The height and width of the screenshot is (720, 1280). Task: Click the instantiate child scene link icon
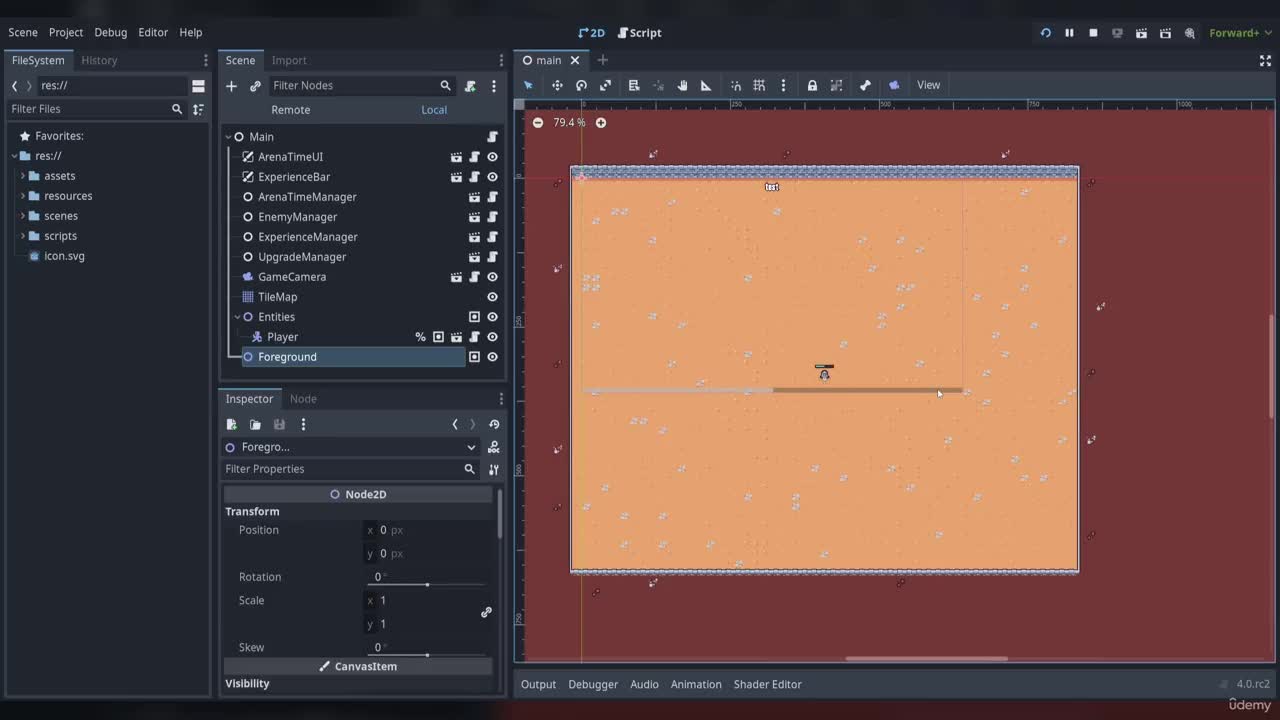point(255,86)
